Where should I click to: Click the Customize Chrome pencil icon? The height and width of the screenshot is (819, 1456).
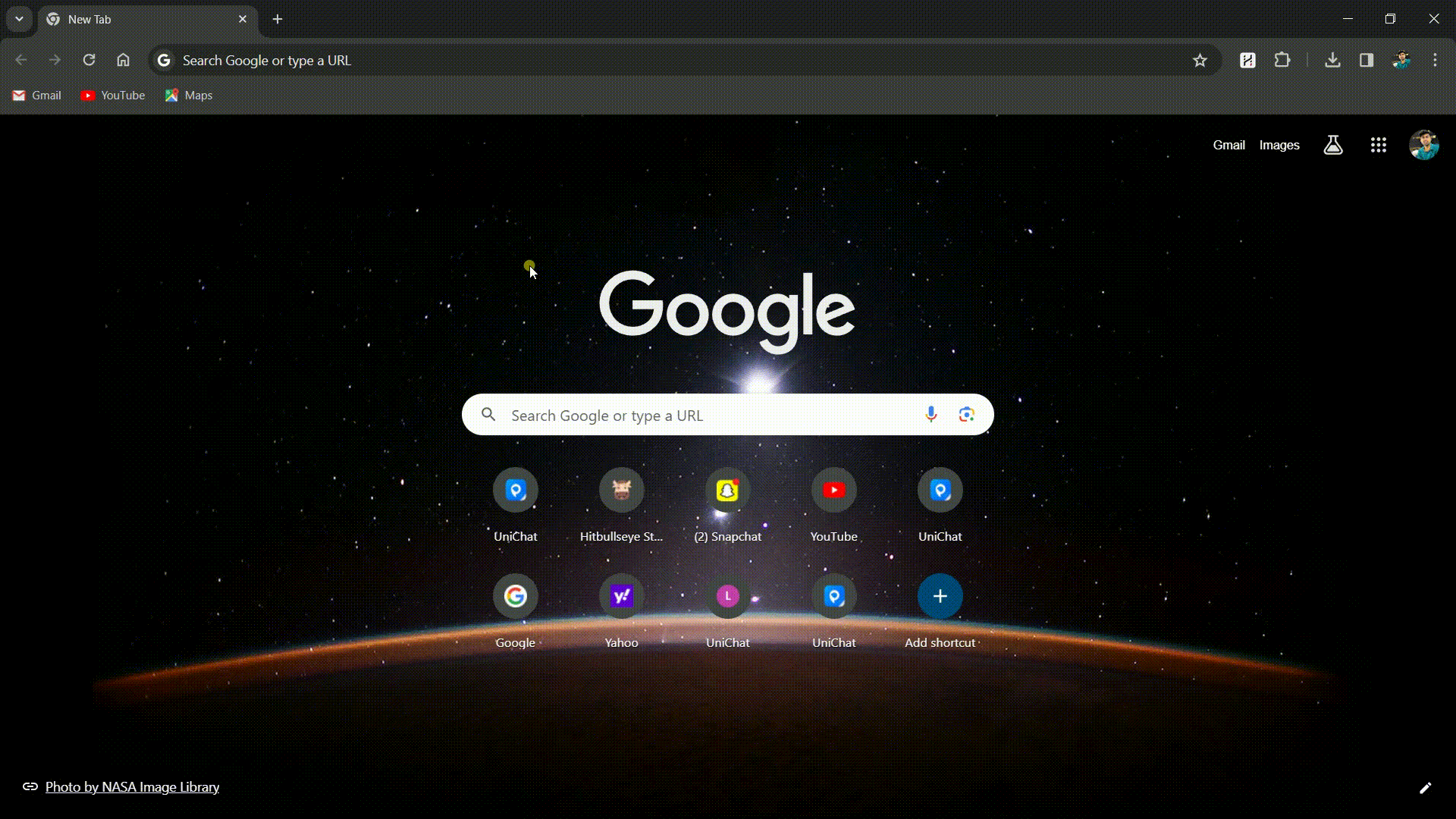(1425, 788)
